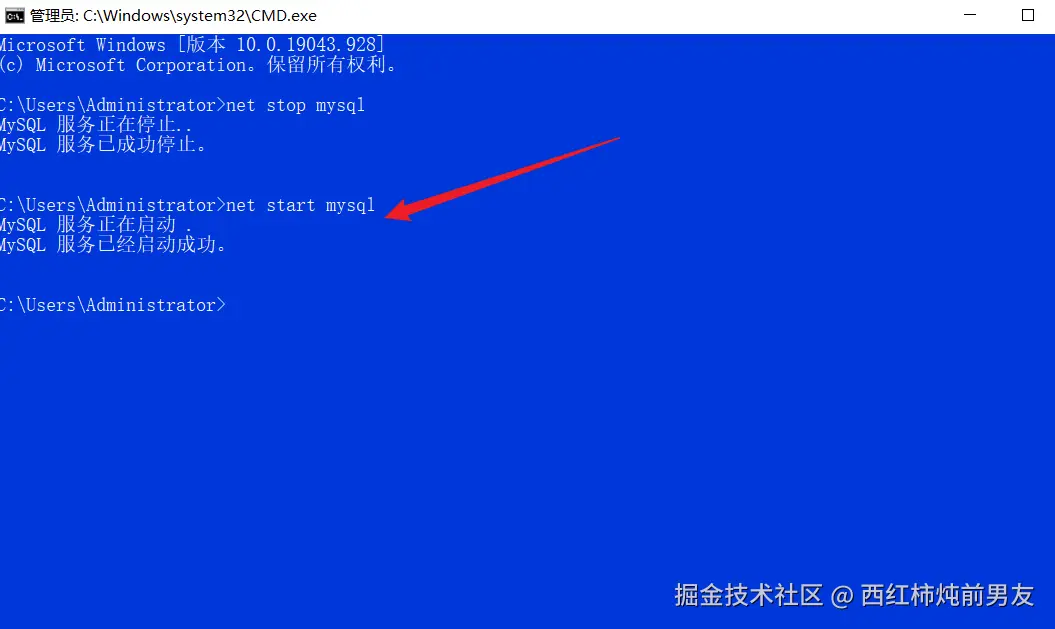Minimize the CMD window
The image size is (1055, 629).
coord(970,15)
